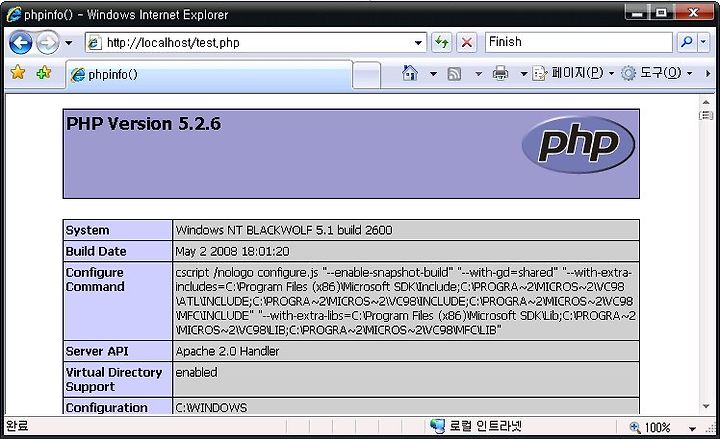This screenshot has width=720, height=439.
Task: Click the Server API label cell
Action: tap(118, 351)
